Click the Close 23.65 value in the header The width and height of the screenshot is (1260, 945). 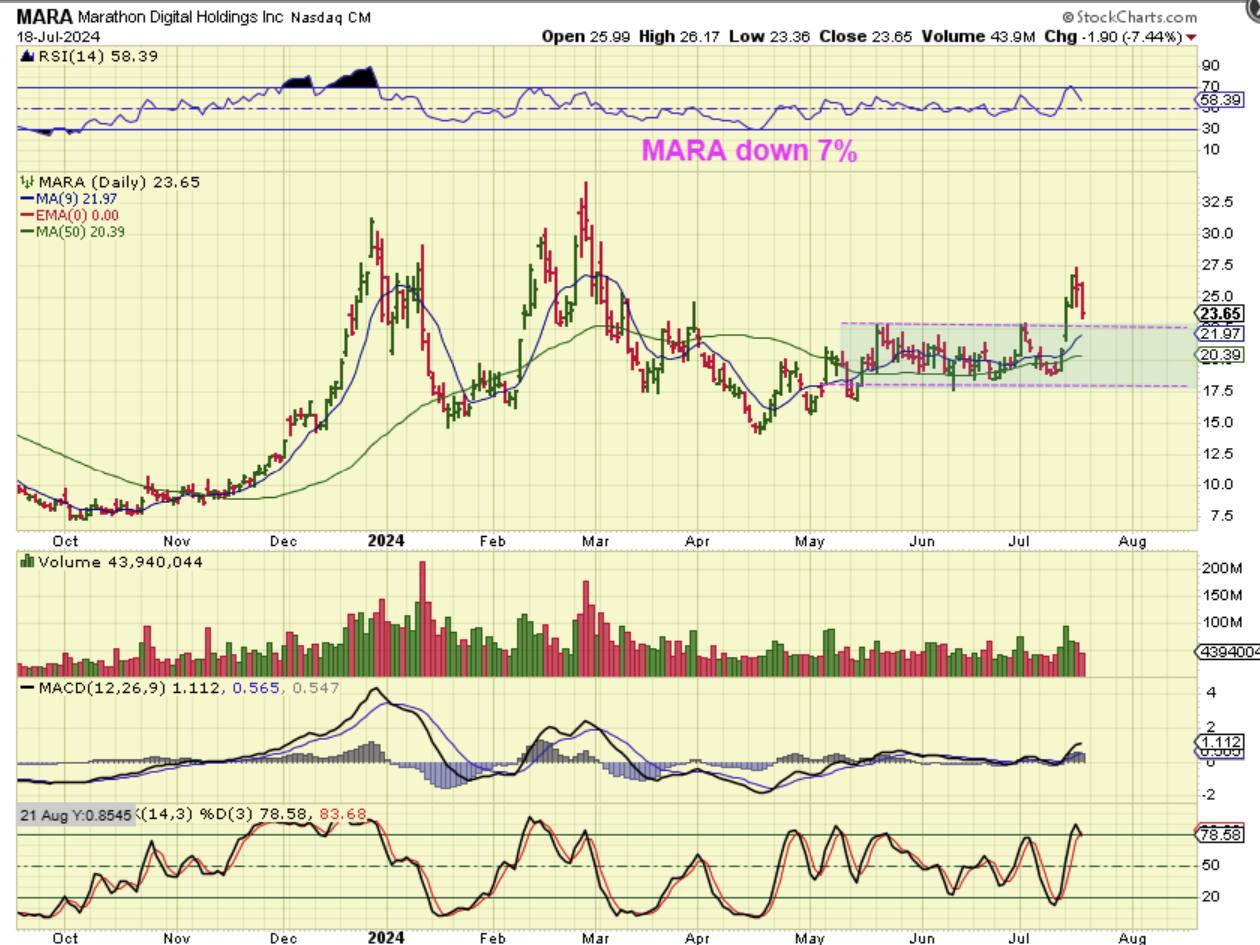[863, 36]
